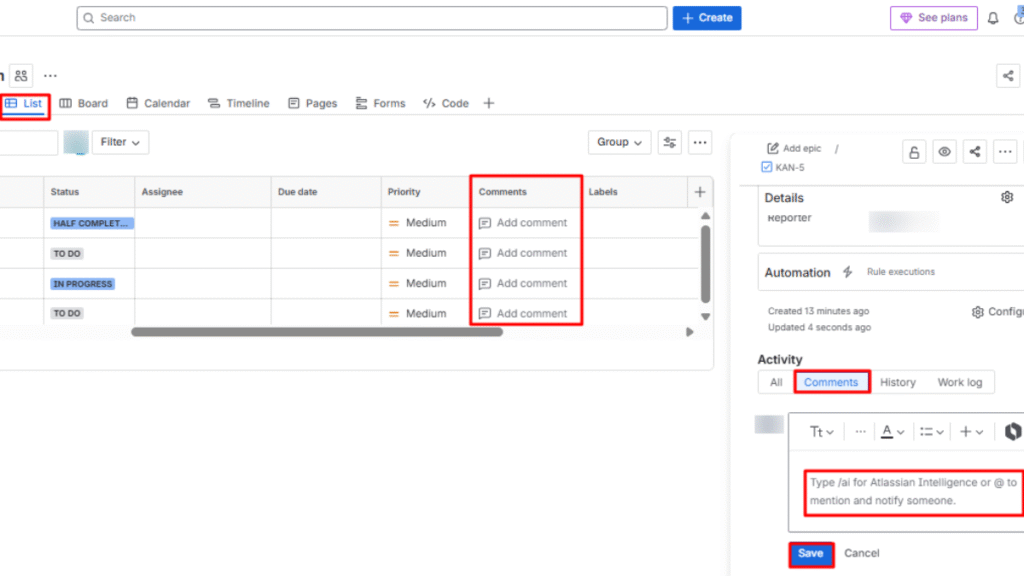Click the Details settings gear icon
1024x576 pixels.
click(1007, 198)
